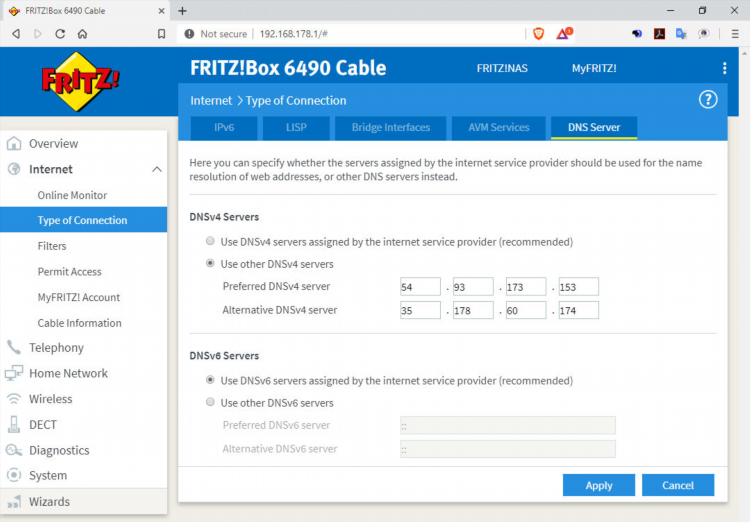Switch to the IPv6 tab
Viewport: 750px width, 522px height.
click(224, 128)
